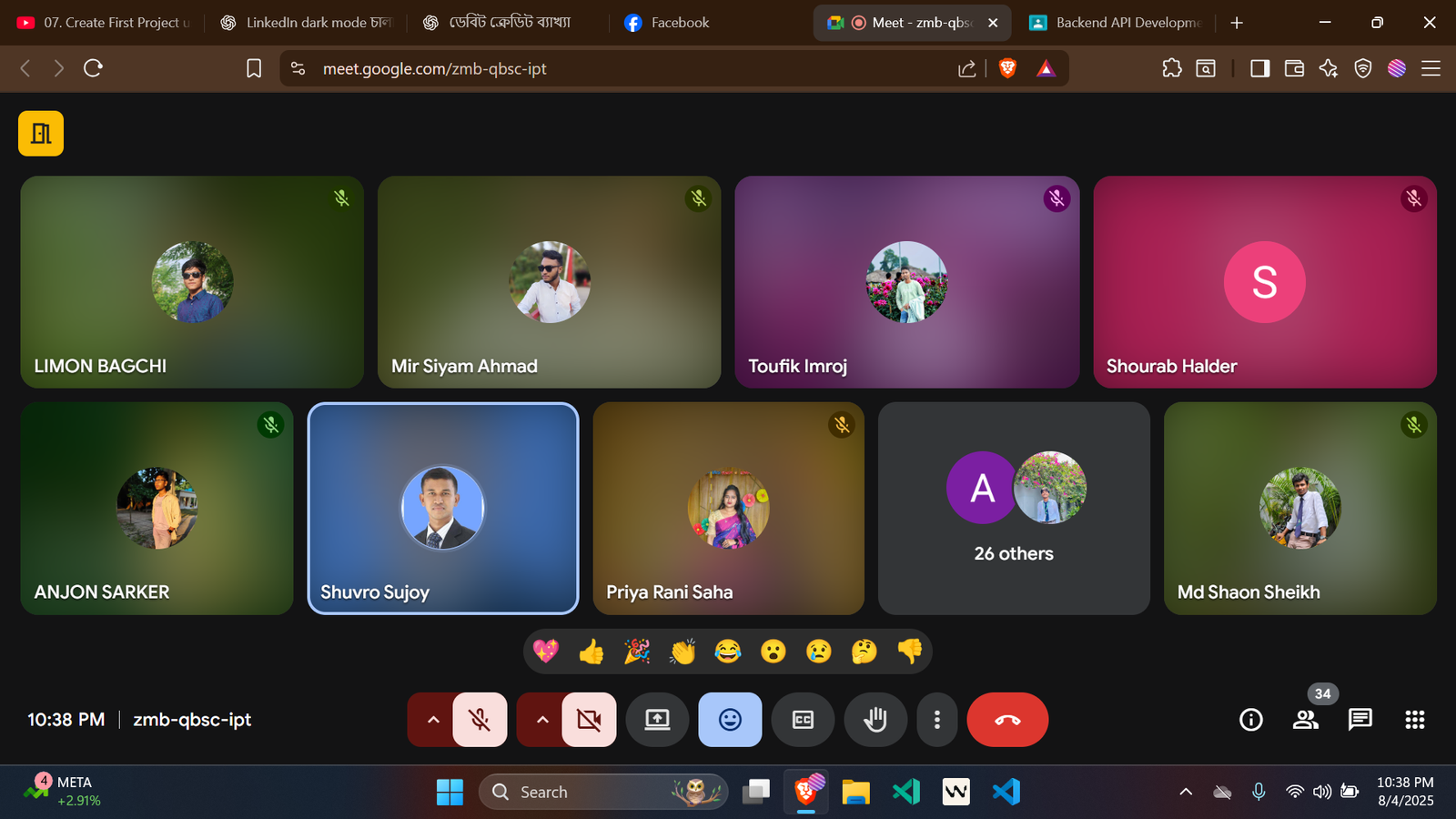Click the present screen button
The image size is (1456, 819).
(x=657, y=720)
